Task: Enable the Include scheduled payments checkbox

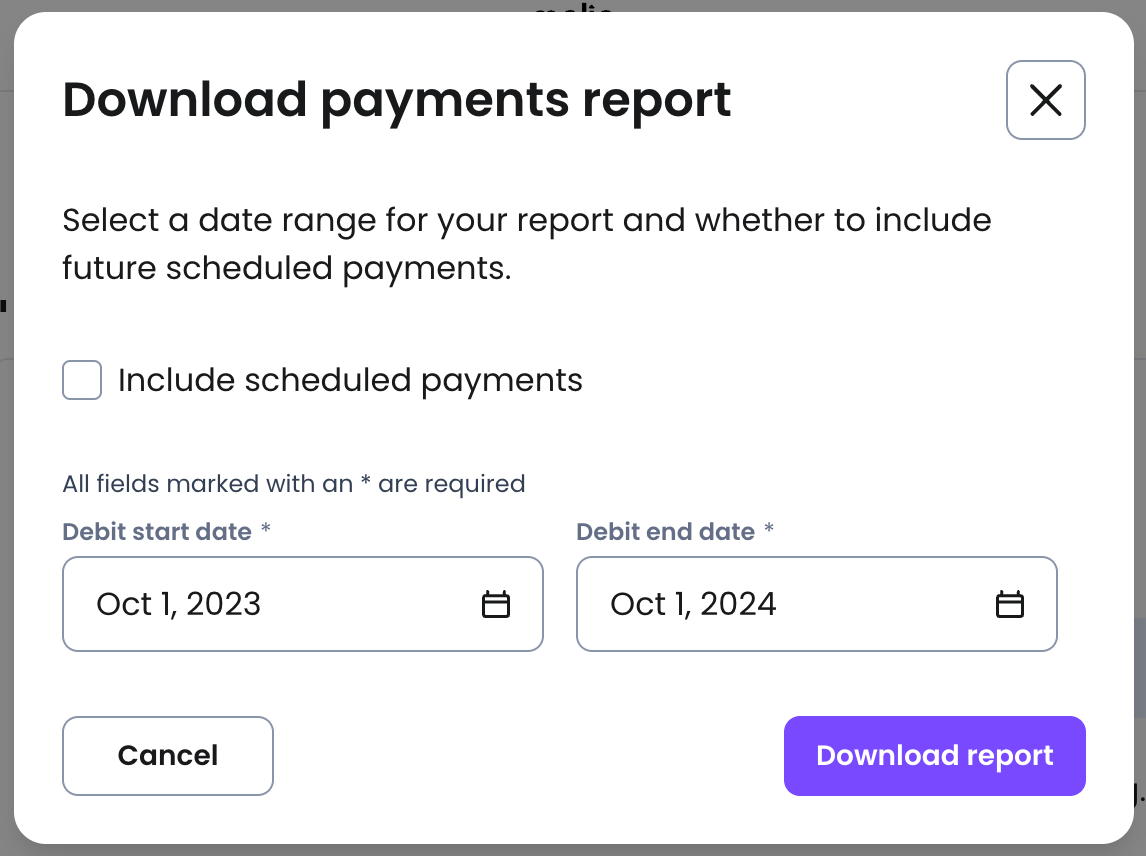Action: 82,380
